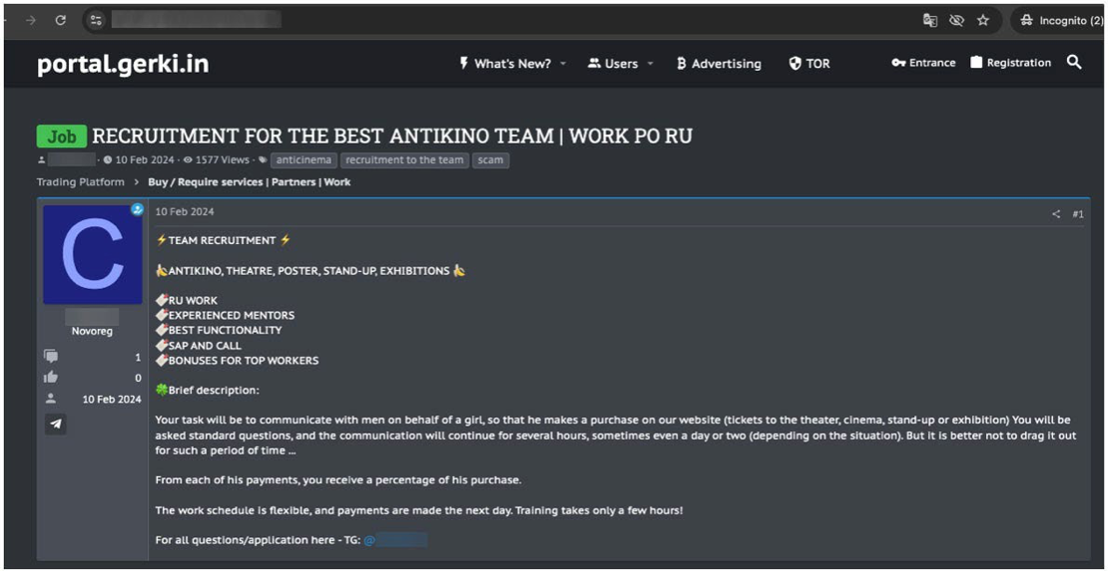
Task: Click the messages count icon
Action: [50, 356]
